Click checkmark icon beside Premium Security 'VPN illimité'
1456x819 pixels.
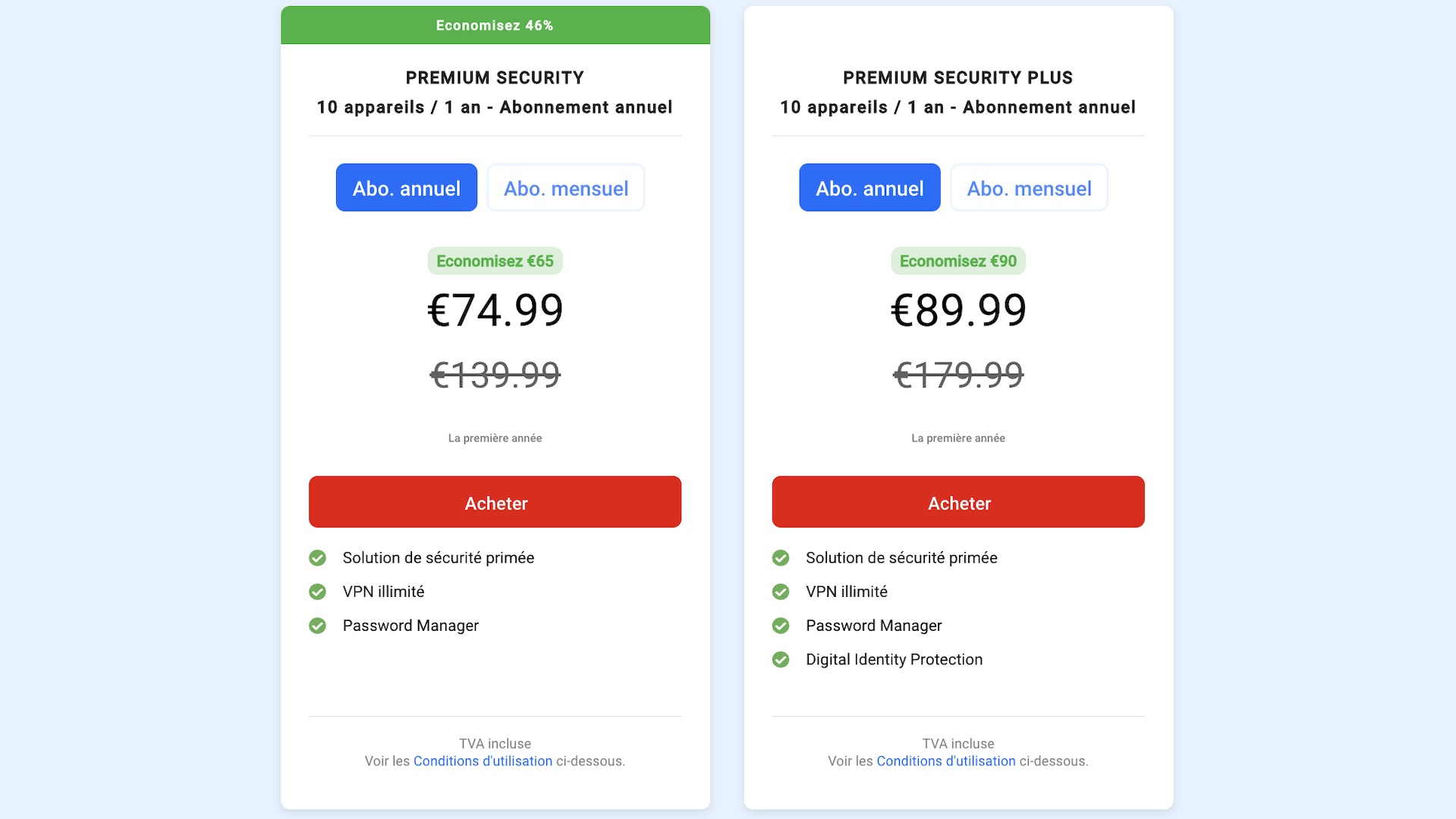coord(317,591)
